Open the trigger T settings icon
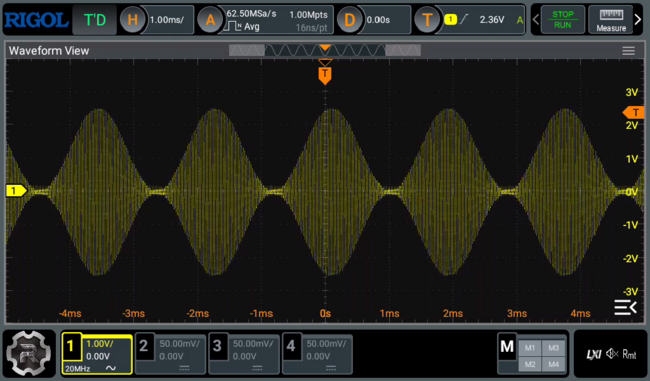The image size is (650, 381). (x=427, y=19)
